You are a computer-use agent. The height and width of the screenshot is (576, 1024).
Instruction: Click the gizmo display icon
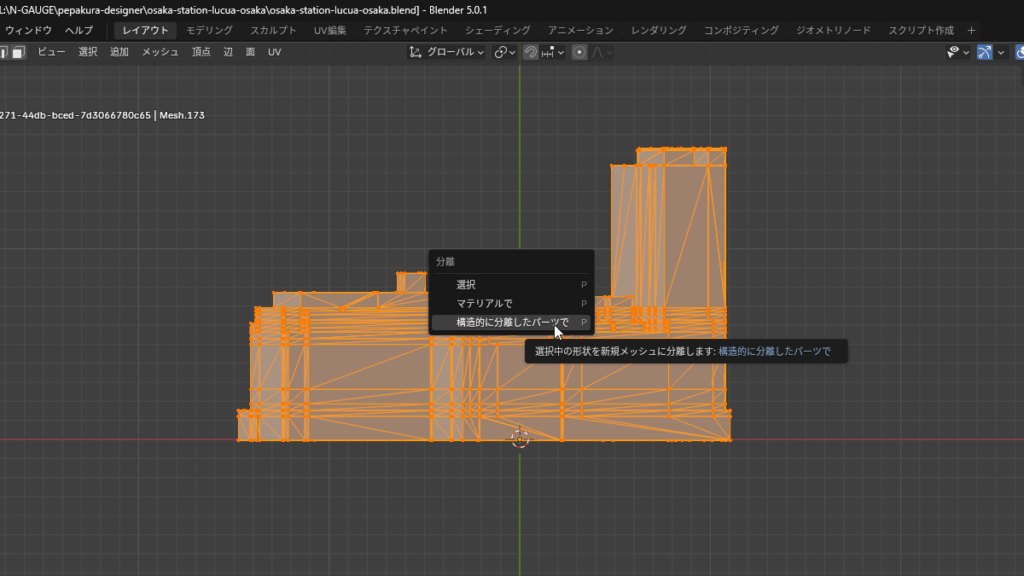tap(985, 52)
